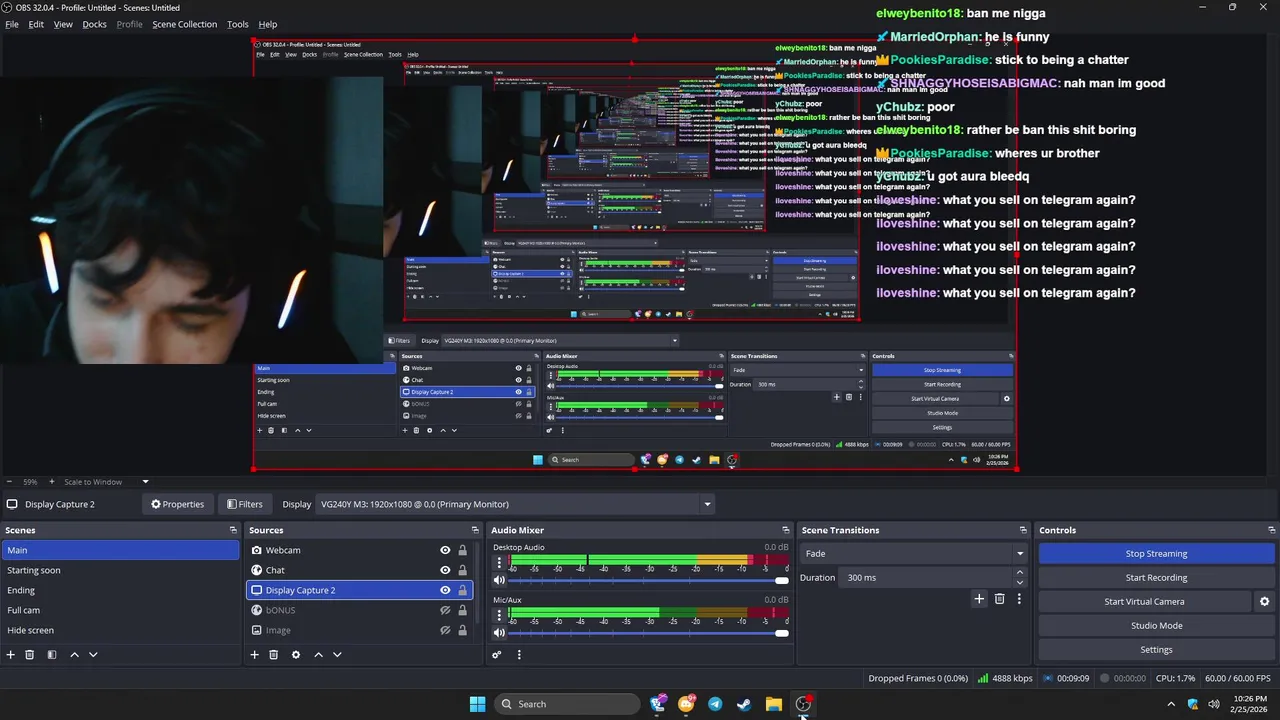Mute the Mic/Aux speaker icon
The width and height of the screenshot is (1280, 720).
point(499,632)
